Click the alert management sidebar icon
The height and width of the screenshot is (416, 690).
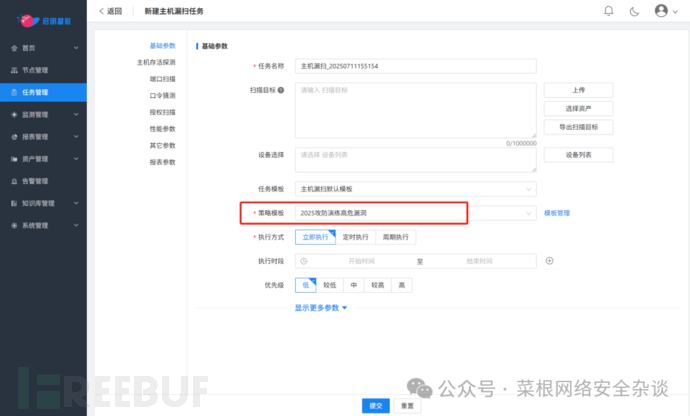(14, 181)
